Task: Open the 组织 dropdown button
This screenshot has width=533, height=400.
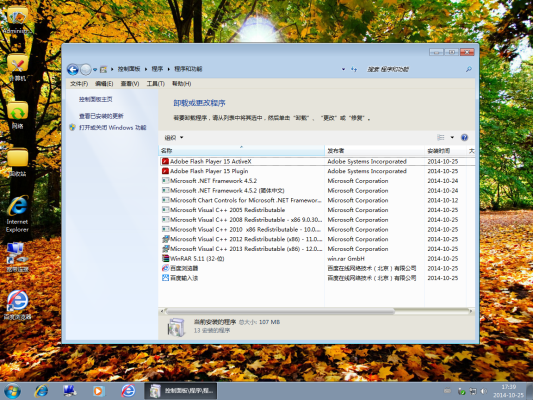Action: 174,138
